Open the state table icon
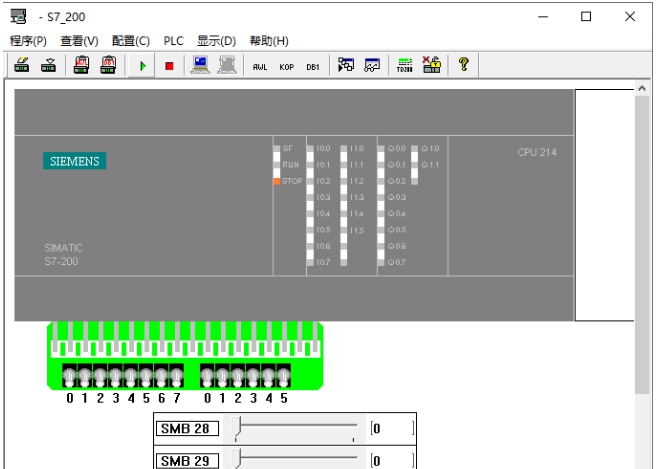The height and width of the screenshot is (469, 656). [346, 65]
